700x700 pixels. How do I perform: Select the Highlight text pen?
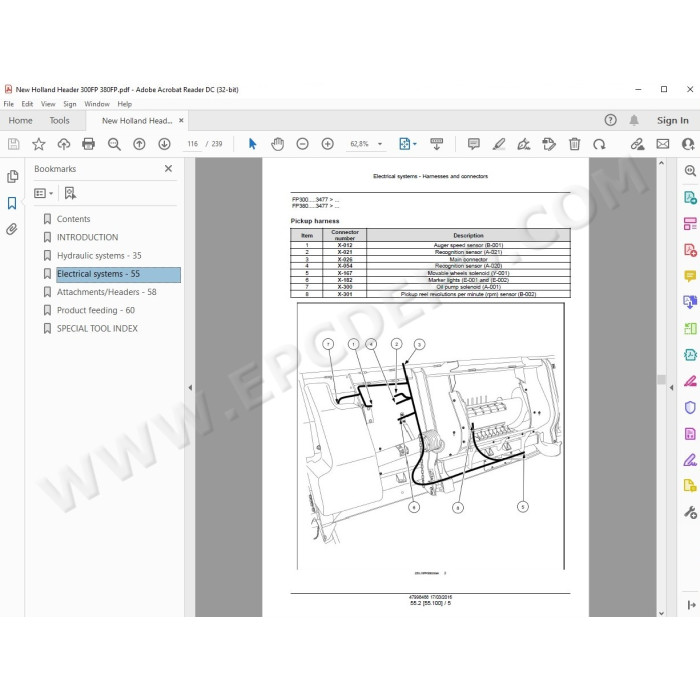pyautogui.click(x=499, y=144)
